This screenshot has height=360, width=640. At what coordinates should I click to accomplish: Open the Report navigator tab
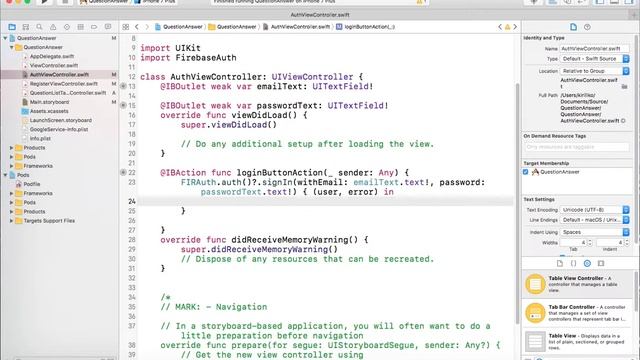pos(108,27)
